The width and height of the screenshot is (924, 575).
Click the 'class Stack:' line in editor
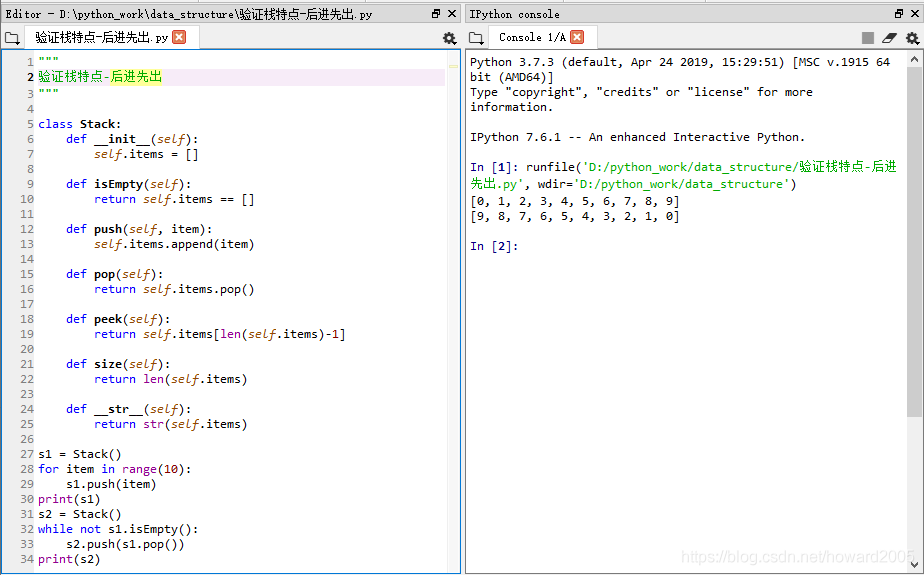click(80, 124)
